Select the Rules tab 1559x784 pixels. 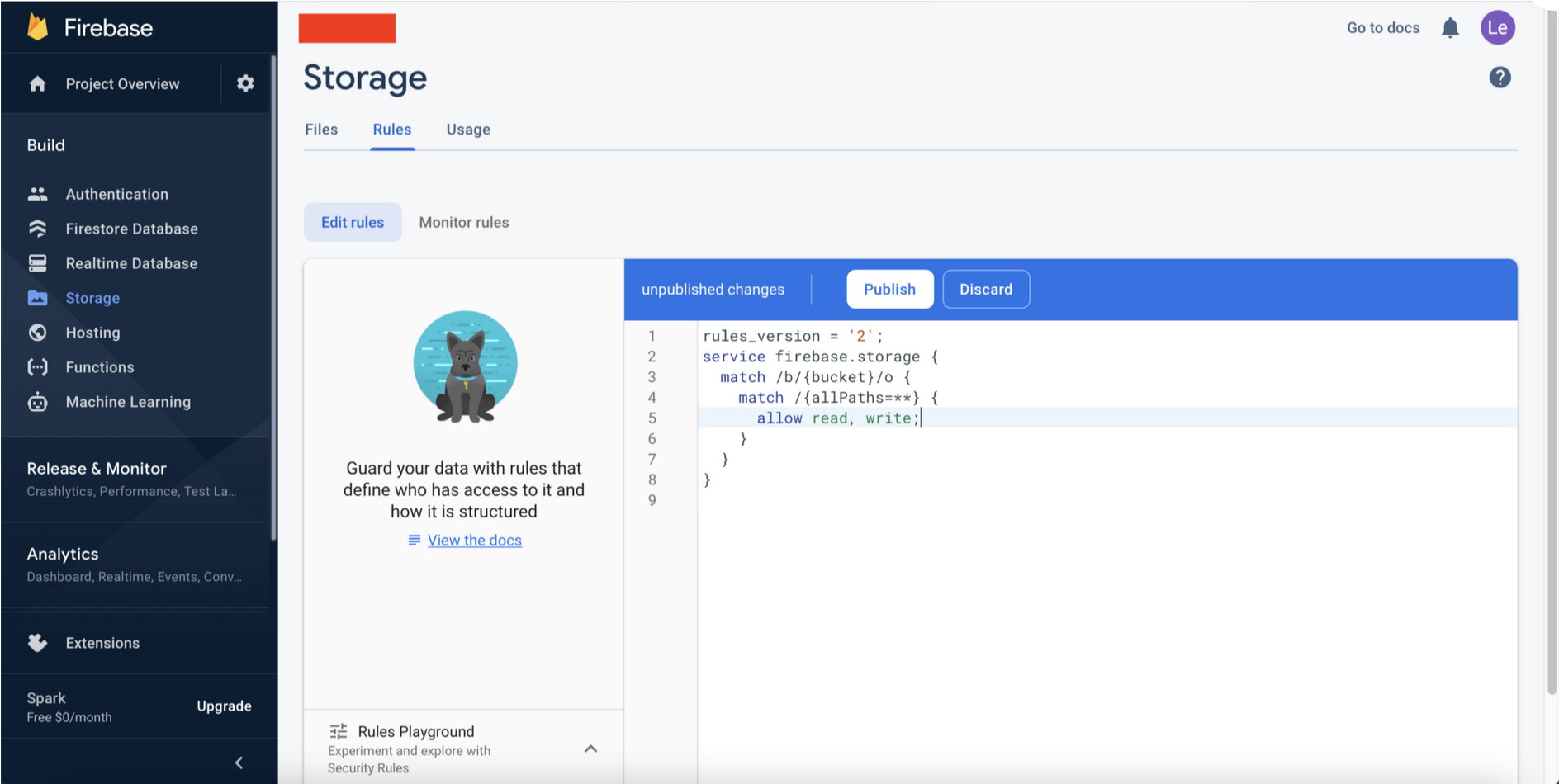391,130
